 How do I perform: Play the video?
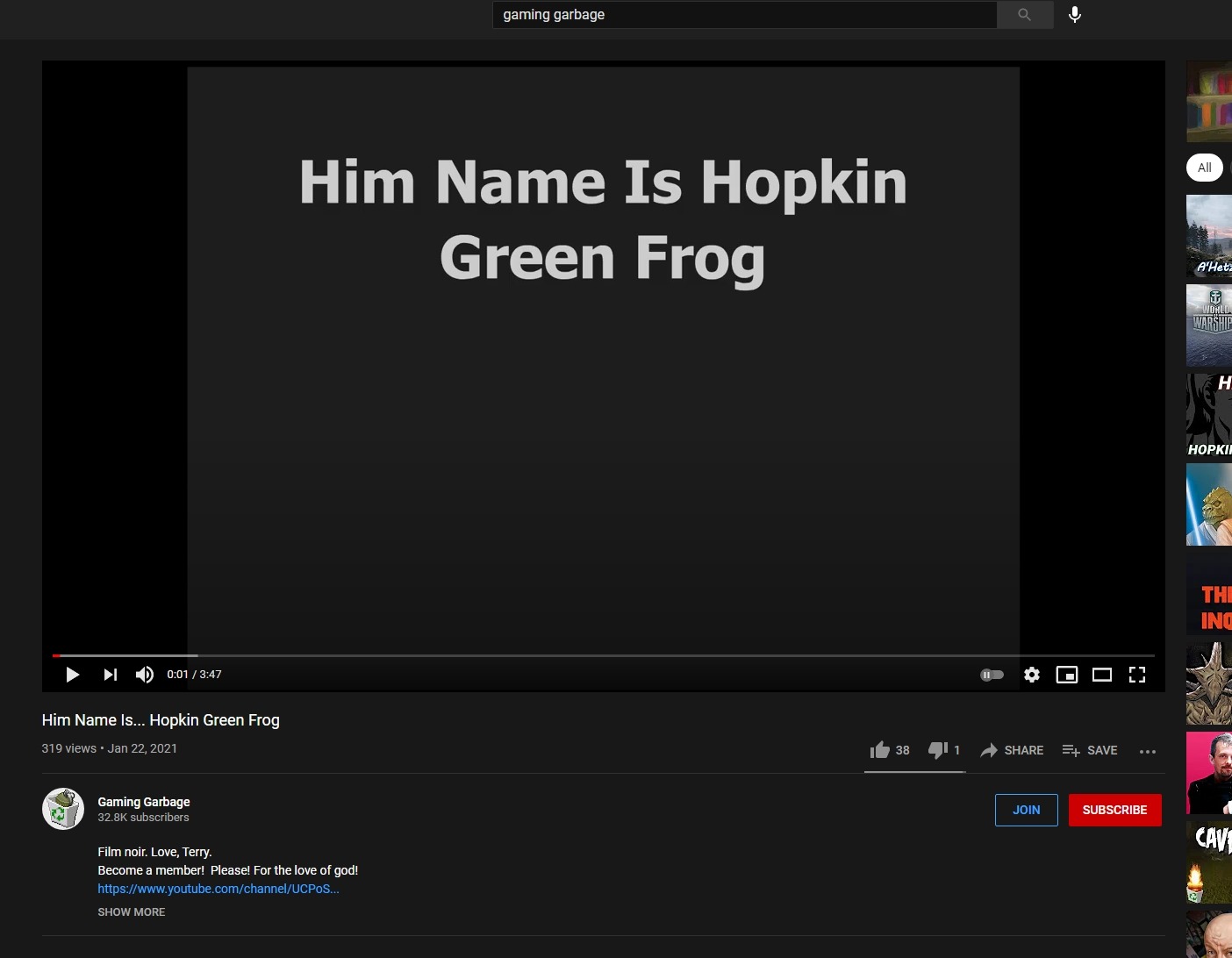click(73, 675)
